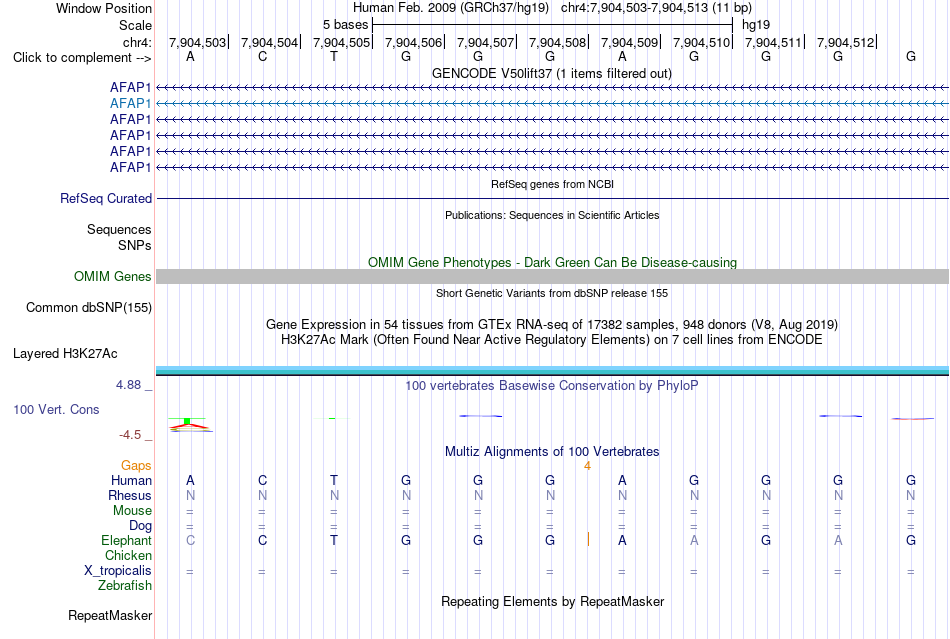Viewport: 950px width, 639px height.
Task: Click the orange insertion bar in Elephant row
Action: coord(588,539)
